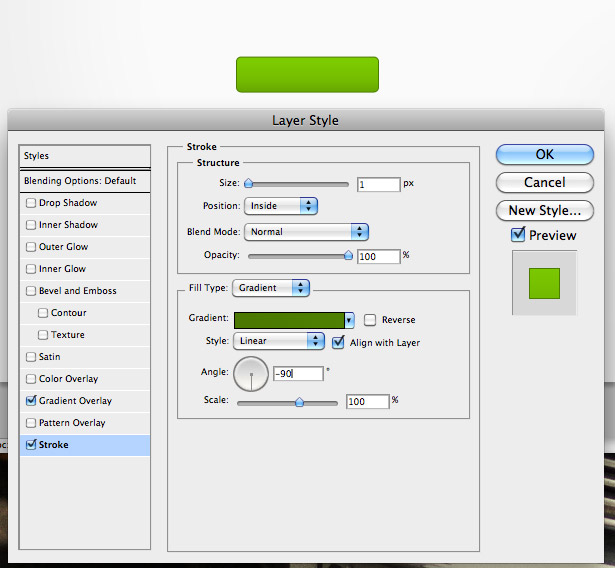Select the Outer Glow label
The width and height of the screenshot is (615, 568).
click(x=63, y=247)
